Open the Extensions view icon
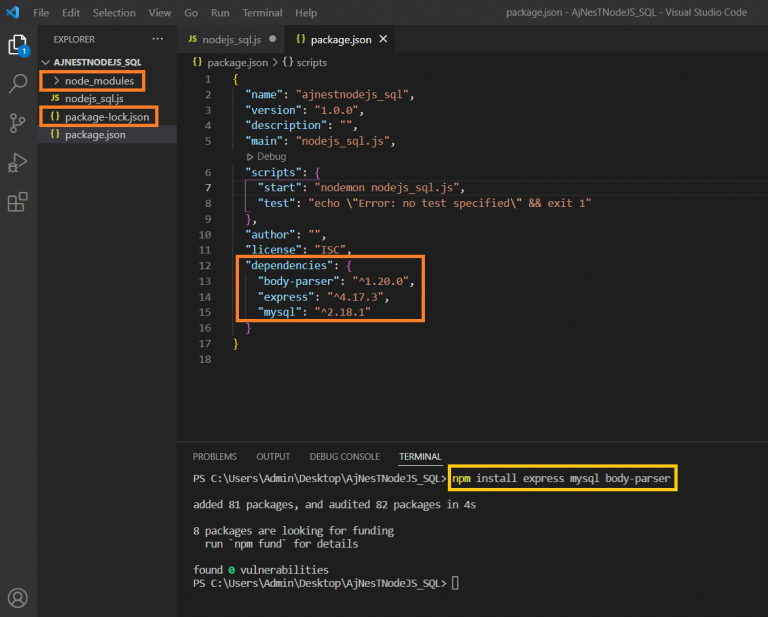This screenshot has width=768, height=617. pos(18,202)
